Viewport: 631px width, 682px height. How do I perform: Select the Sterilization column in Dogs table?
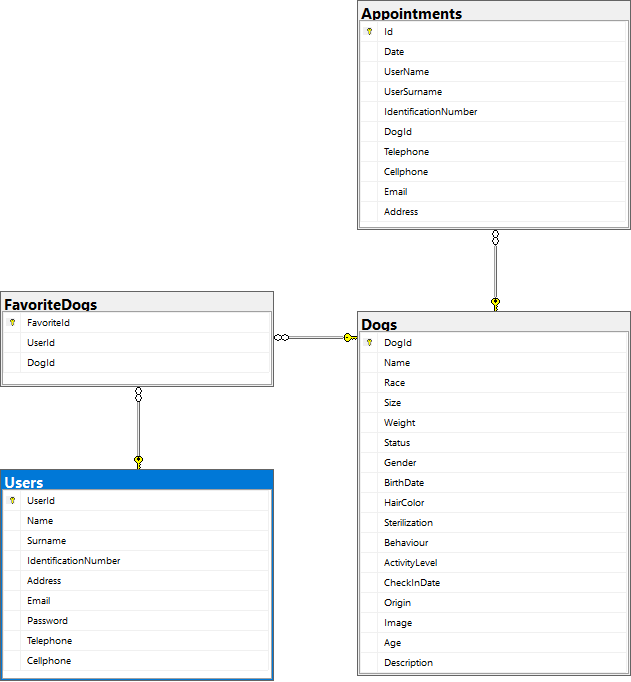(x=493, y=522)
